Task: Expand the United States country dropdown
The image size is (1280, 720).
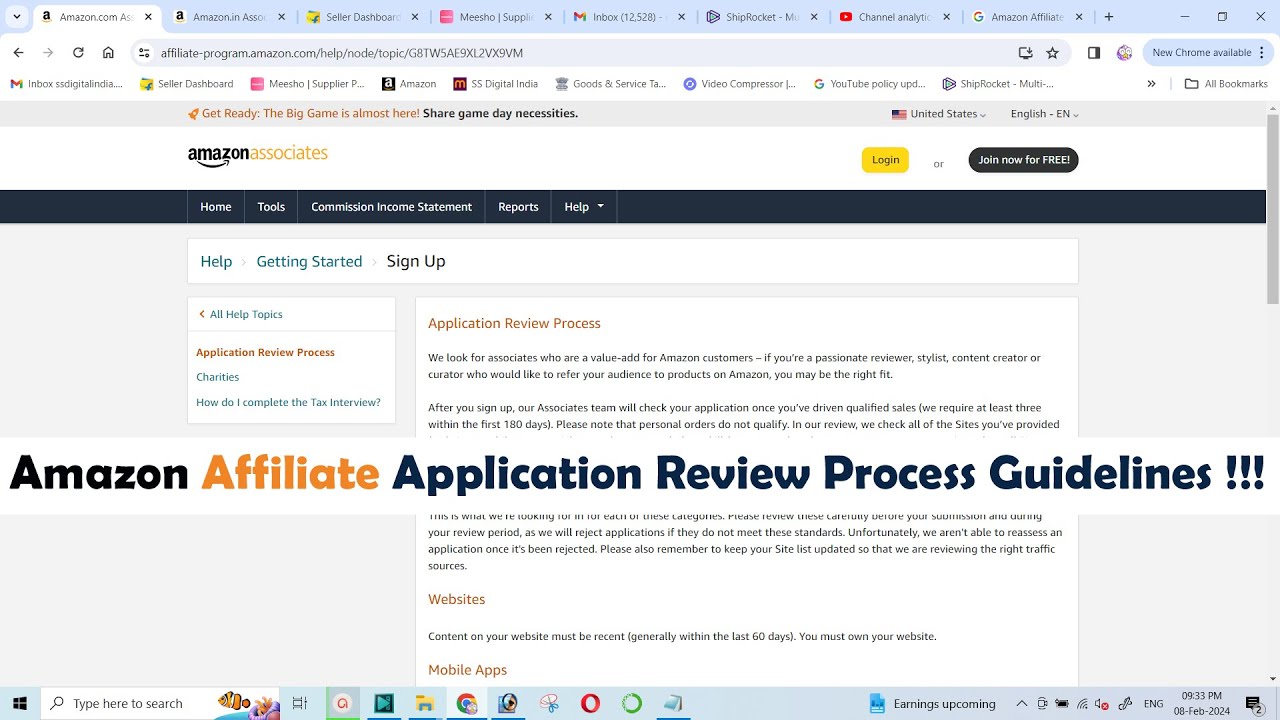Action: click(x=939, y=114)
